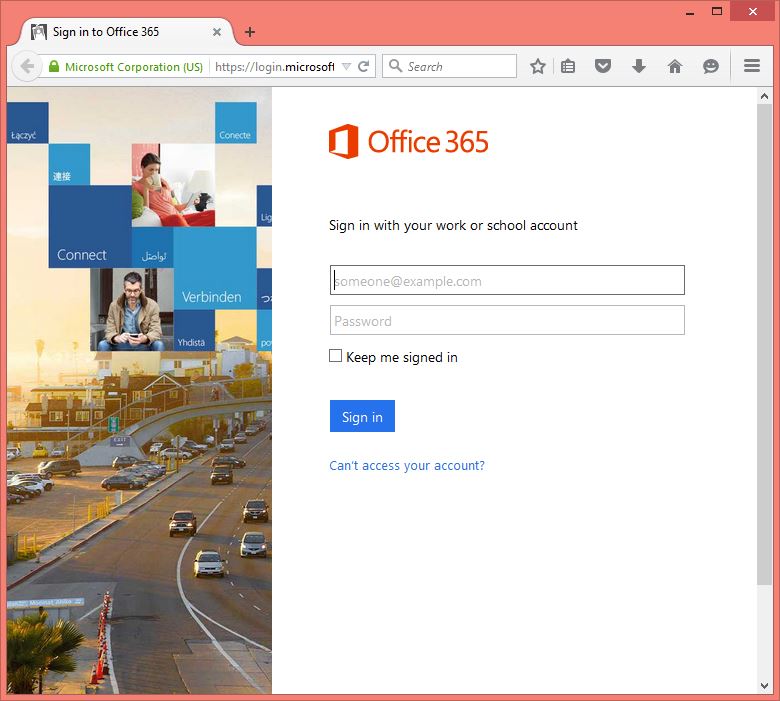Click the photo of man with phone
This screenshot has height=701, width=780.
[132, 309]
